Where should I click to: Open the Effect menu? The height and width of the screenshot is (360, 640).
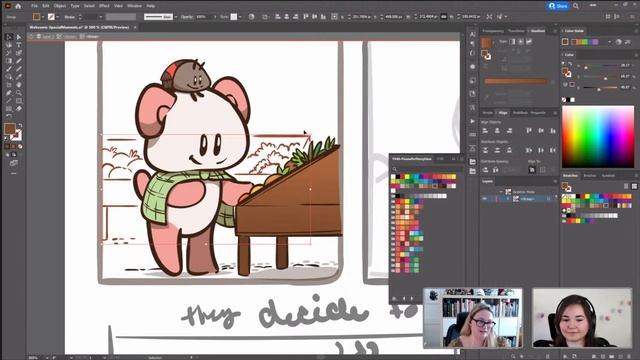[104, 6]
